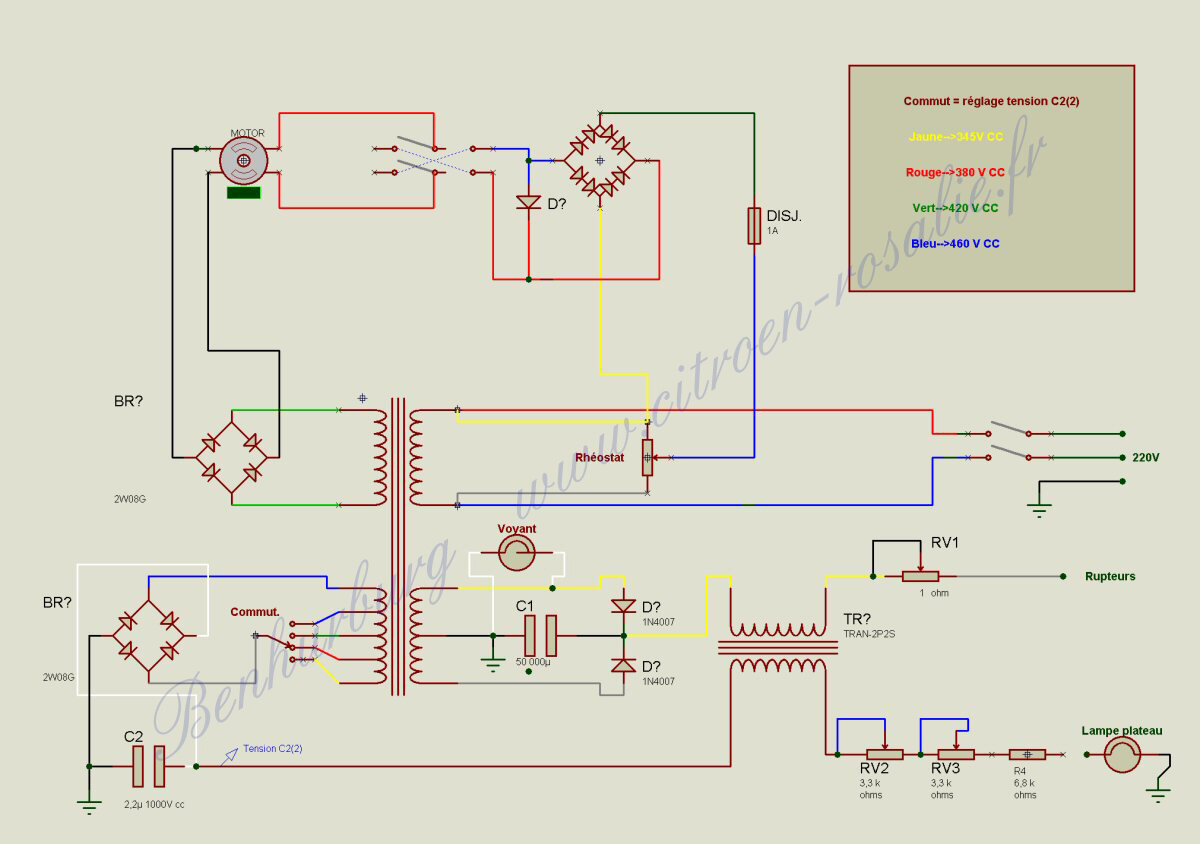This screenshot has height=844, width=1200.
Task: Click the ground symbol beside the 220V input
Action: point(1040,512)
